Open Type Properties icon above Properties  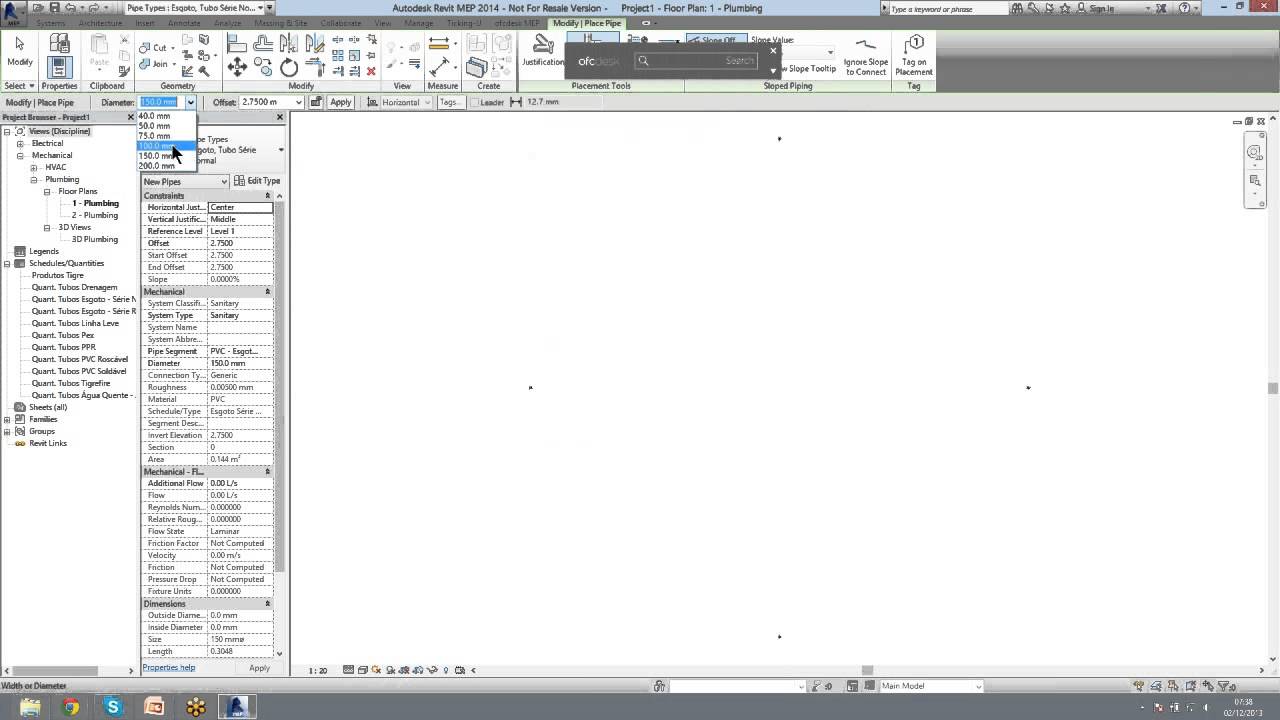[59, 44]
